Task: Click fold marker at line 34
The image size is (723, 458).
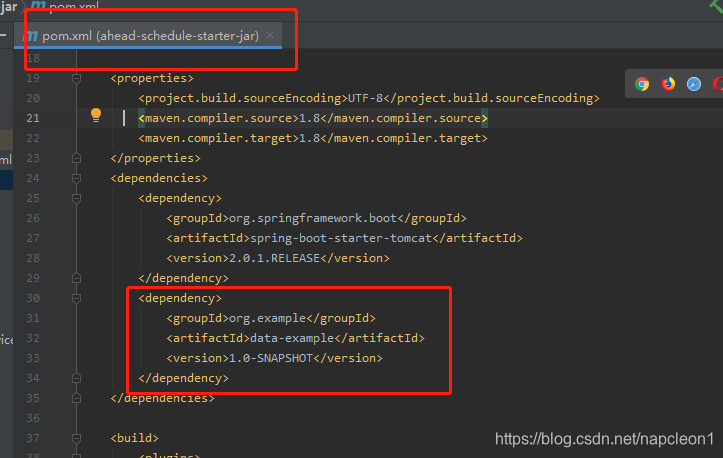Action: 77,378
